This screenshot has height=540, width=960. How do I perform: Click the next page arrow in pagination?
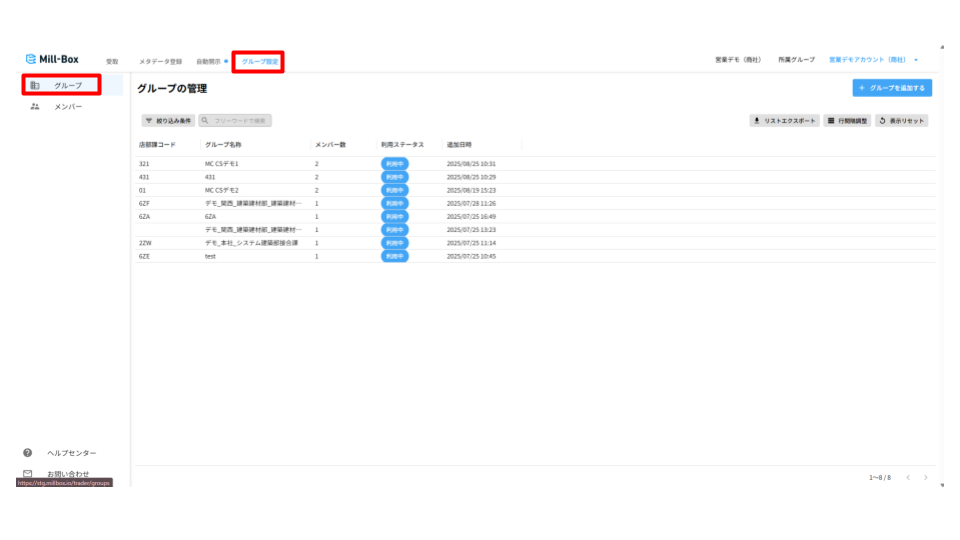926,478
